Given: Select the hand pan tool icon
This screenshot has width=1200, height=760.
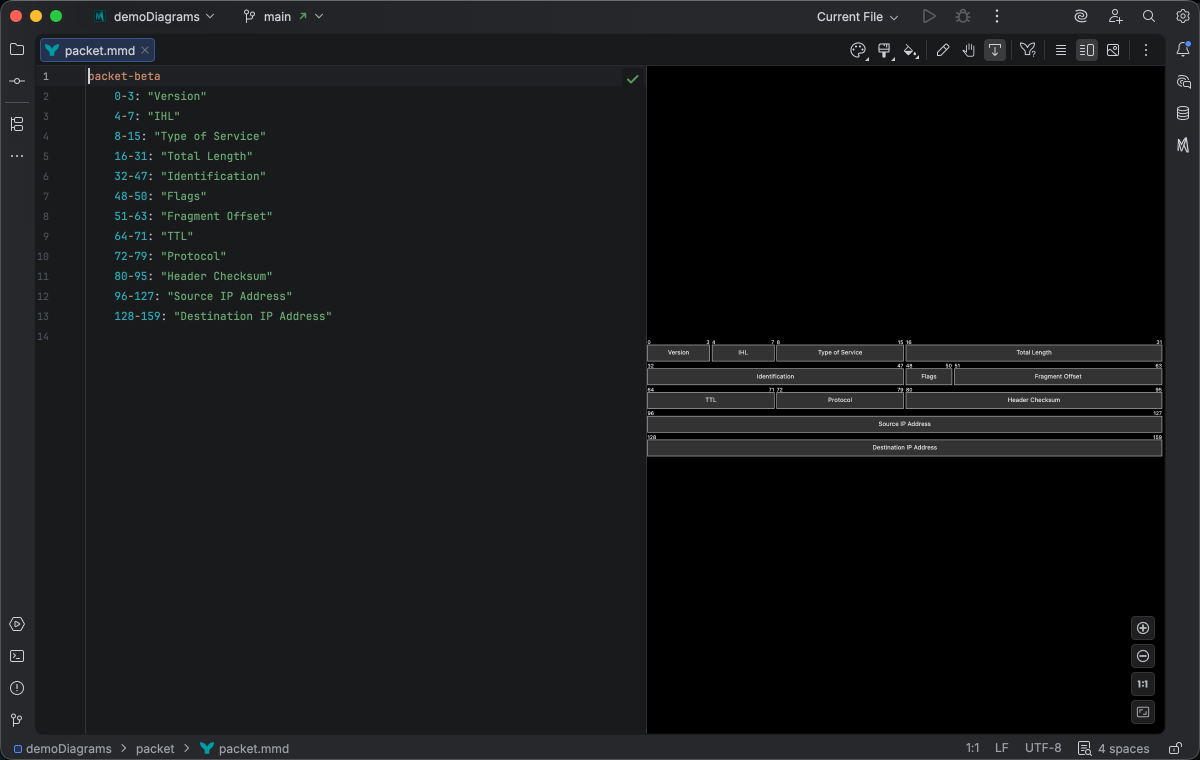Looking at the screenshot, I should (x=969, y=50).
